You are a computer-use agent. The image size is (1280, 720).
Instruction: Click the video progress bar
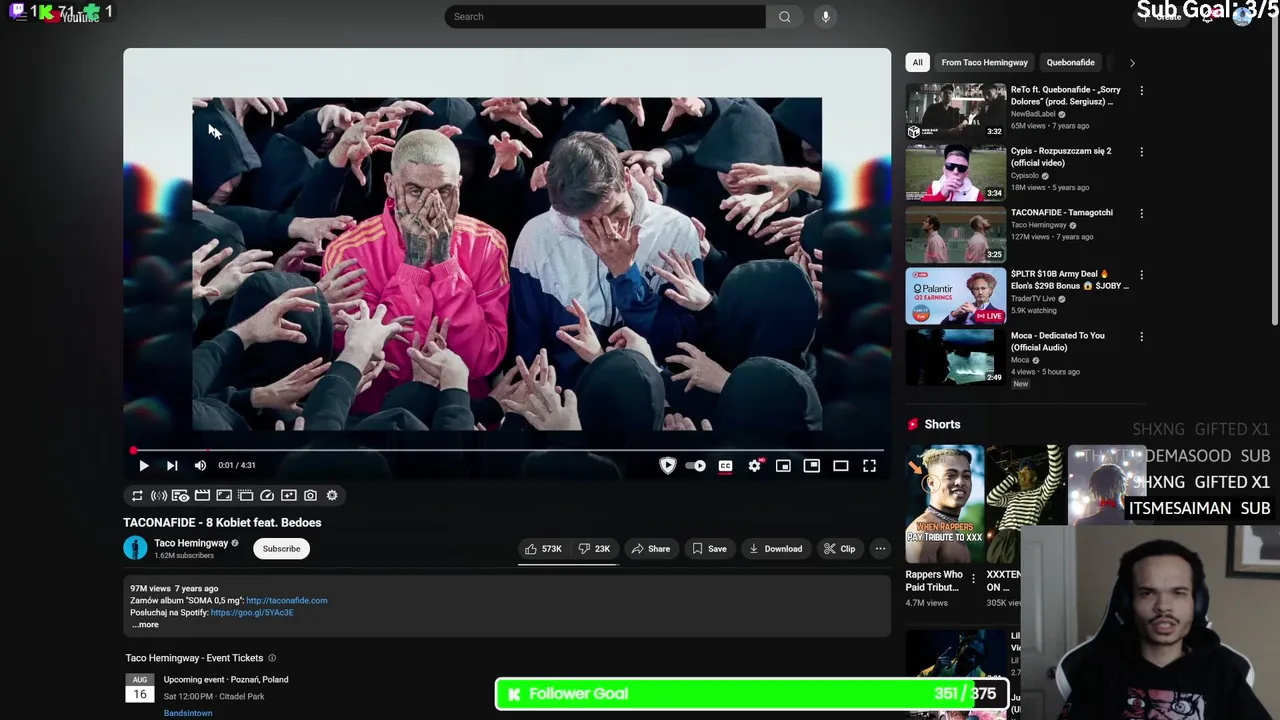(x=507, y=450)
